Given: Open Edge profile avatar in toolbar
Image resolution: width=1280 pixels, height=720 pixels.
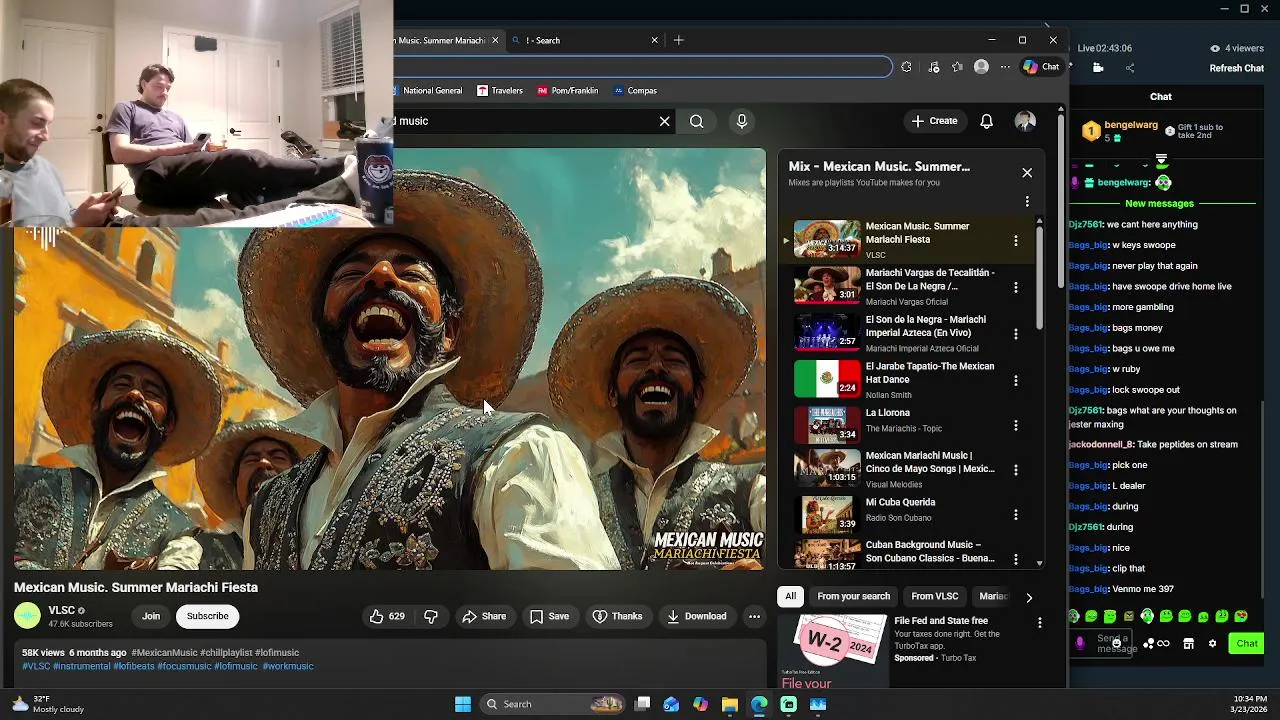Looking at the screenshot, I should (x=981, y=67).
